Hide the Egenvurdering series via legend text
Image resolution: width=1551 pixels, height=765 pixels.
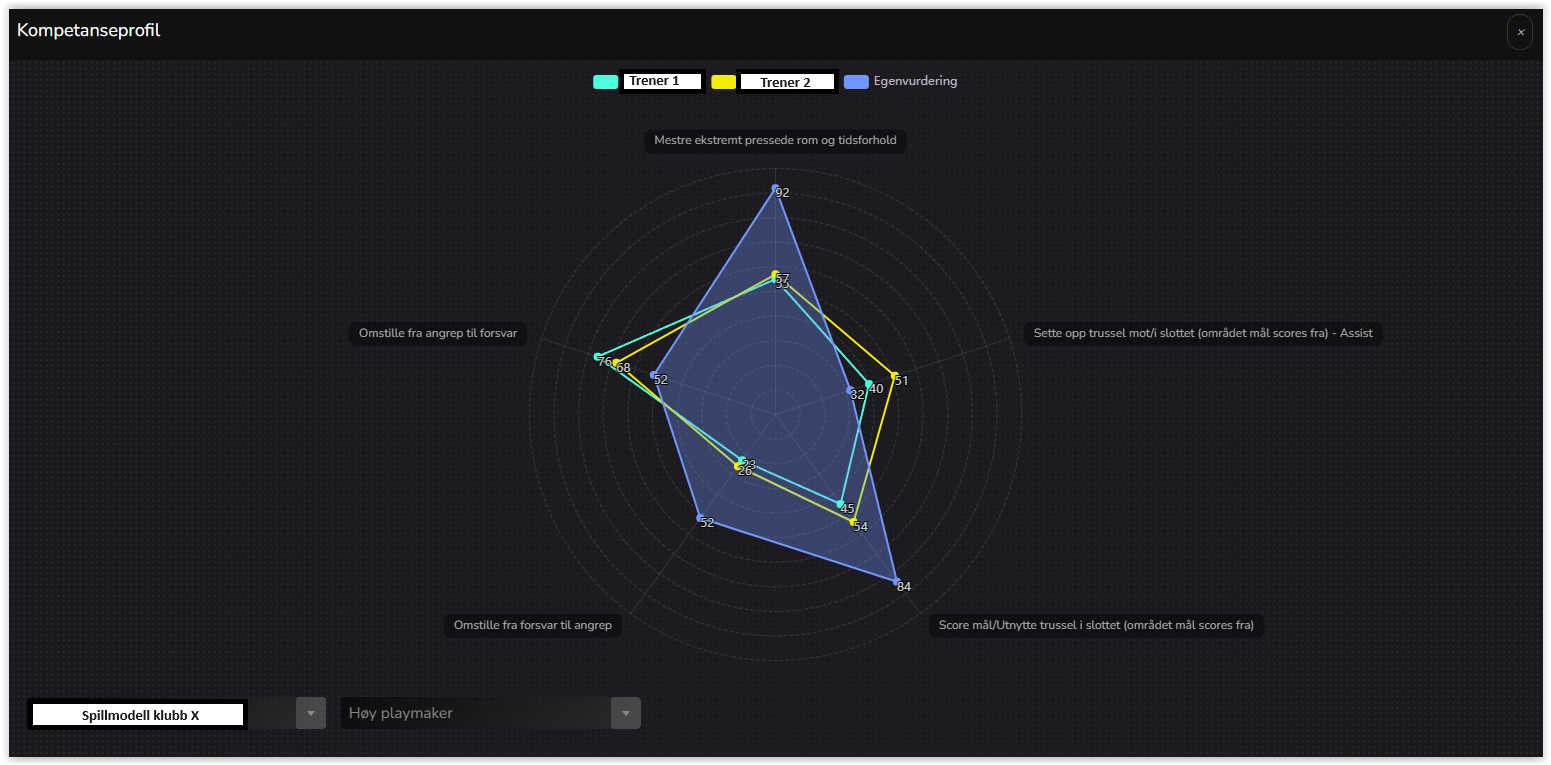914,81
